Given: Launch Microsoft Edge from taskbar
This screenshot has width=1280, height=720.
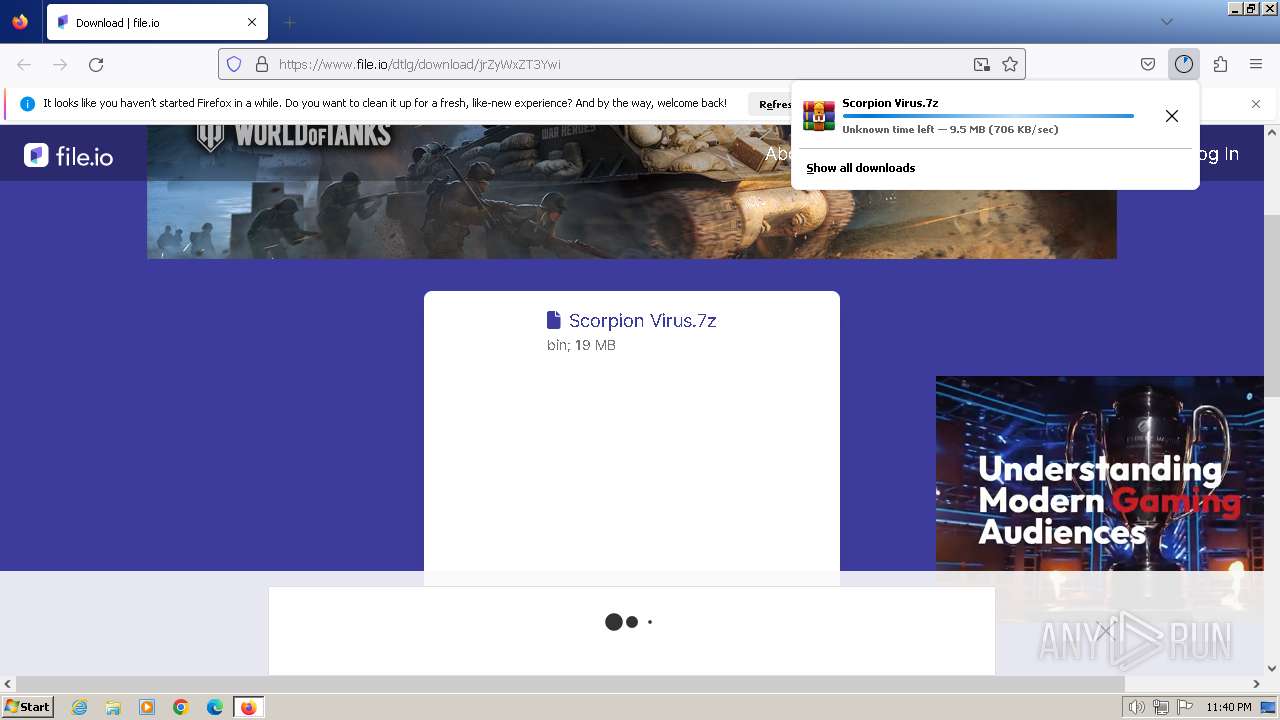Looking at the screenshot, I should click(215, 707).
